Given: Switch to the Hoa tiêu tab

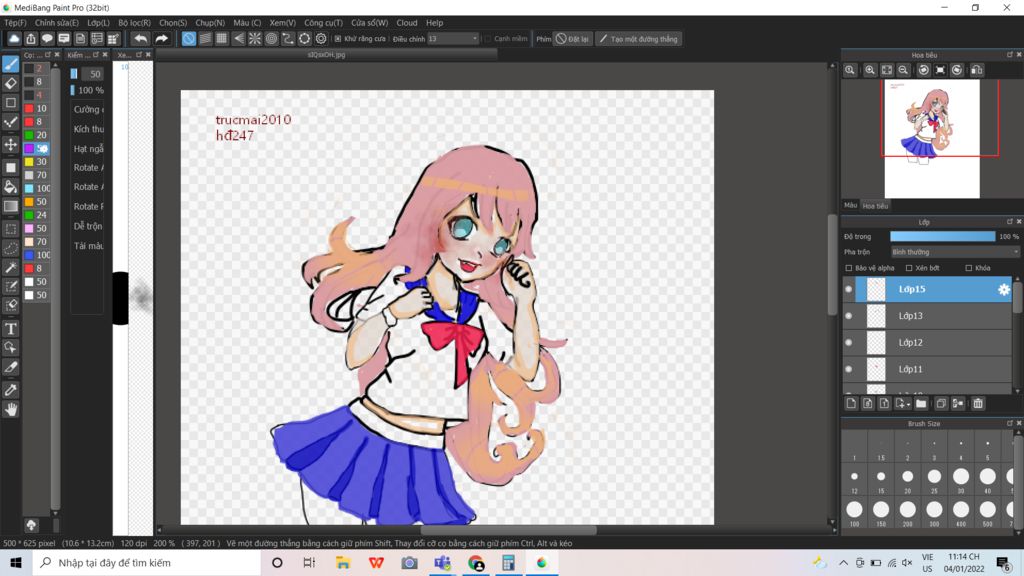Looking at the screenshot, I should [875, 206].
